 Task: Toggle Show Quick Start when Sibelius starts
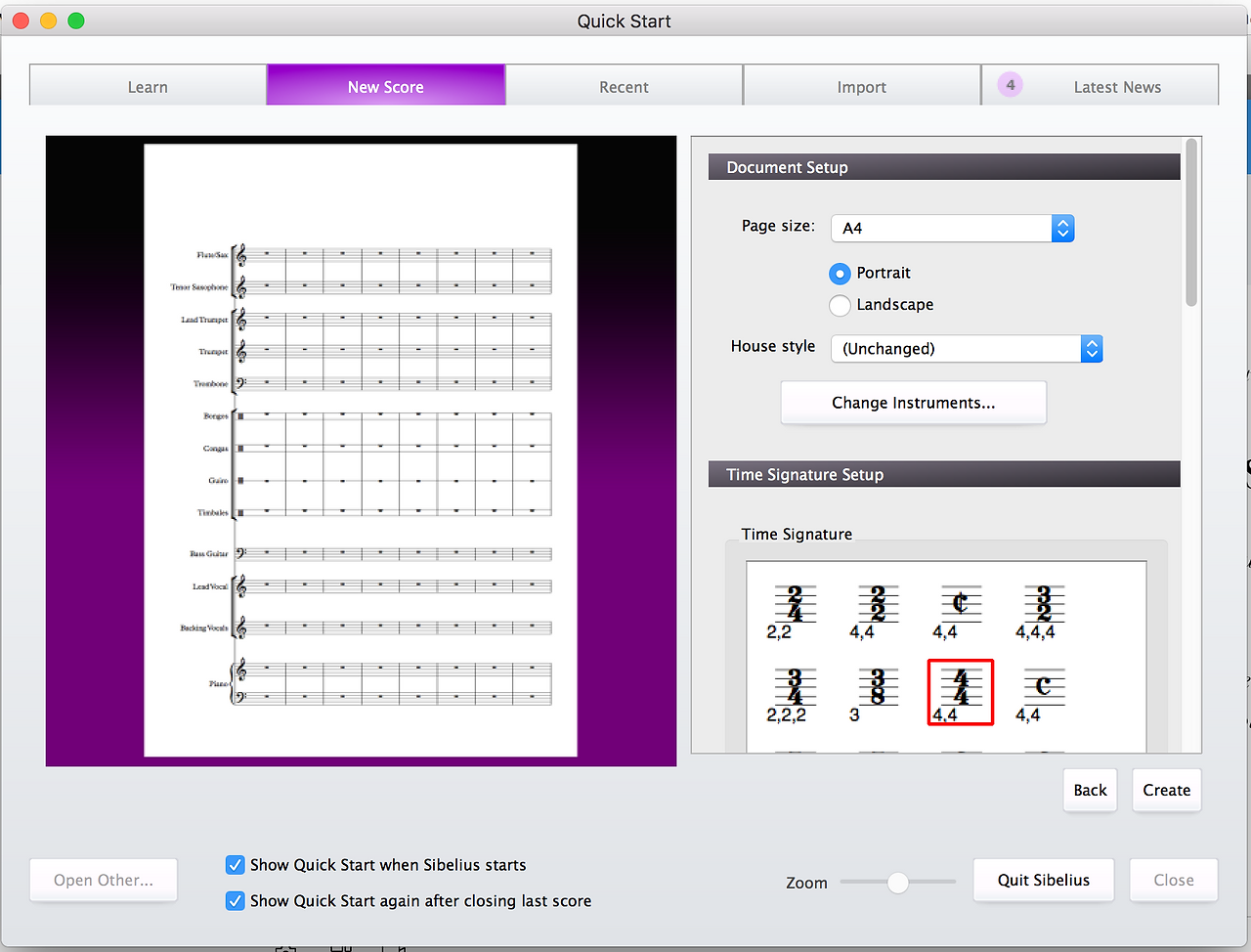coord(236,865)
